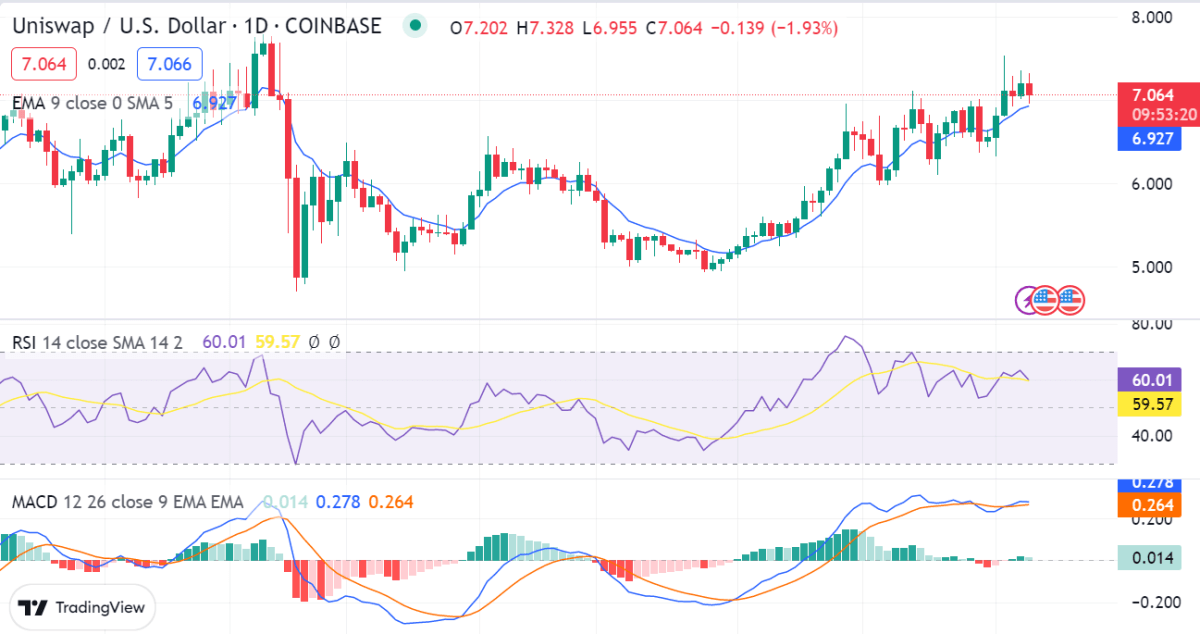
Task: Click the blue 6.927 EMA legend value
Action: (214, 102)
